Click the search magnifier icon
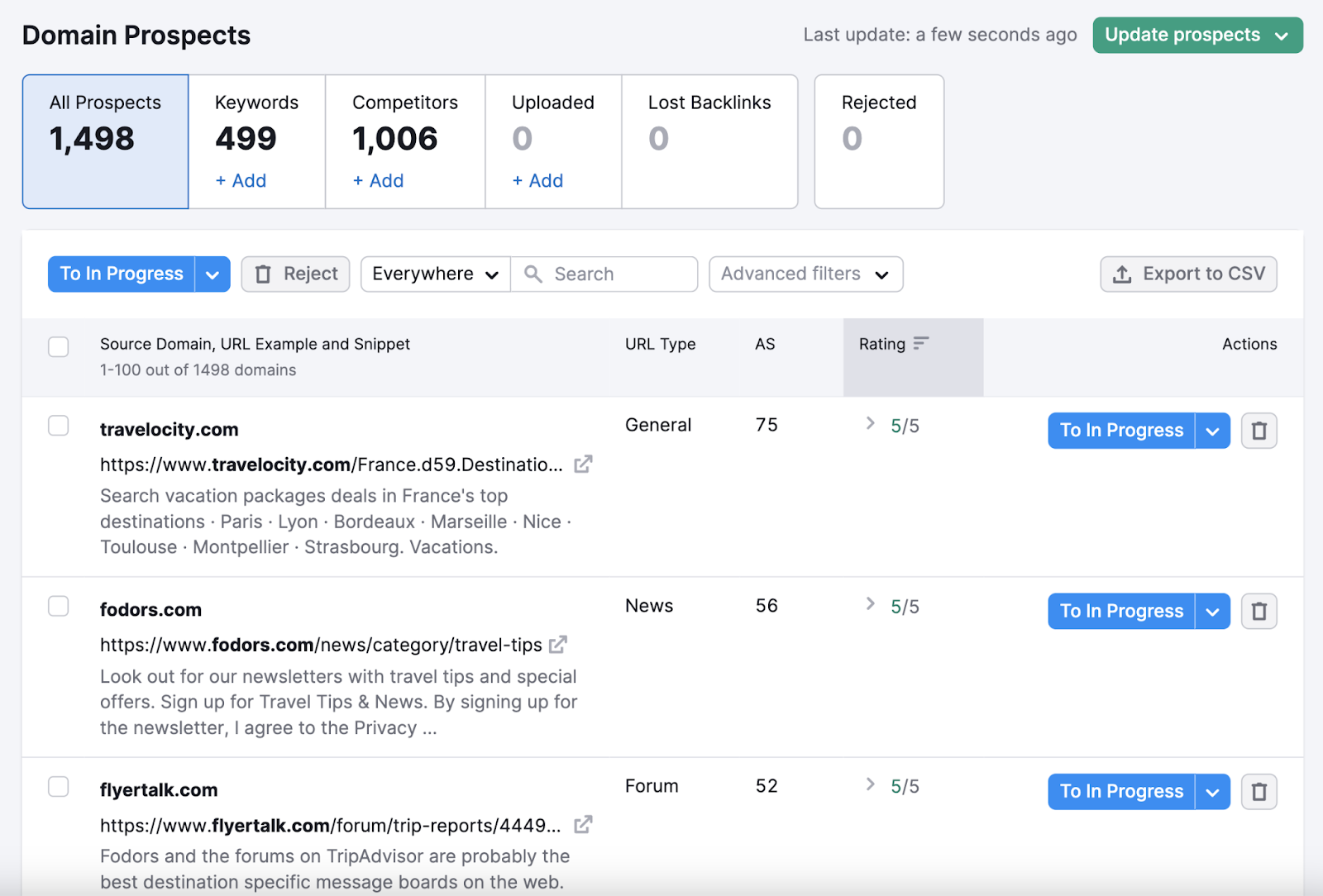The height and width of the screenshot is (896, 1323). pyautogui.click(x=533, y=274)
